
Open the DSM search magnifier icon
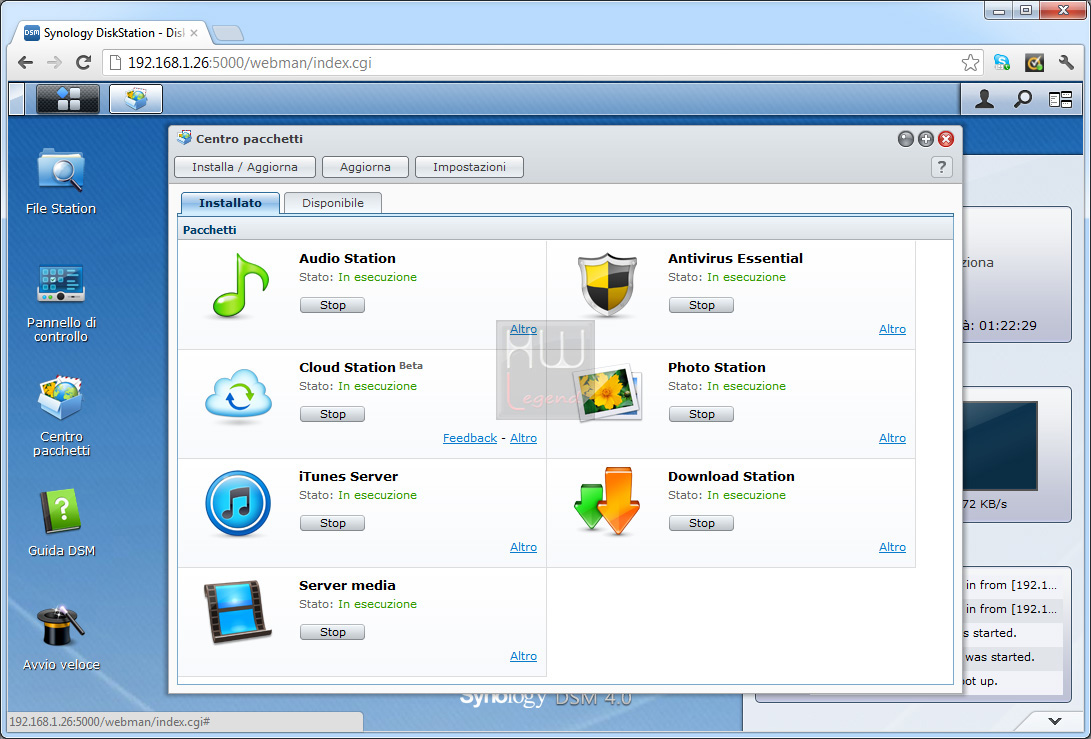click(x=1022, y=100)
